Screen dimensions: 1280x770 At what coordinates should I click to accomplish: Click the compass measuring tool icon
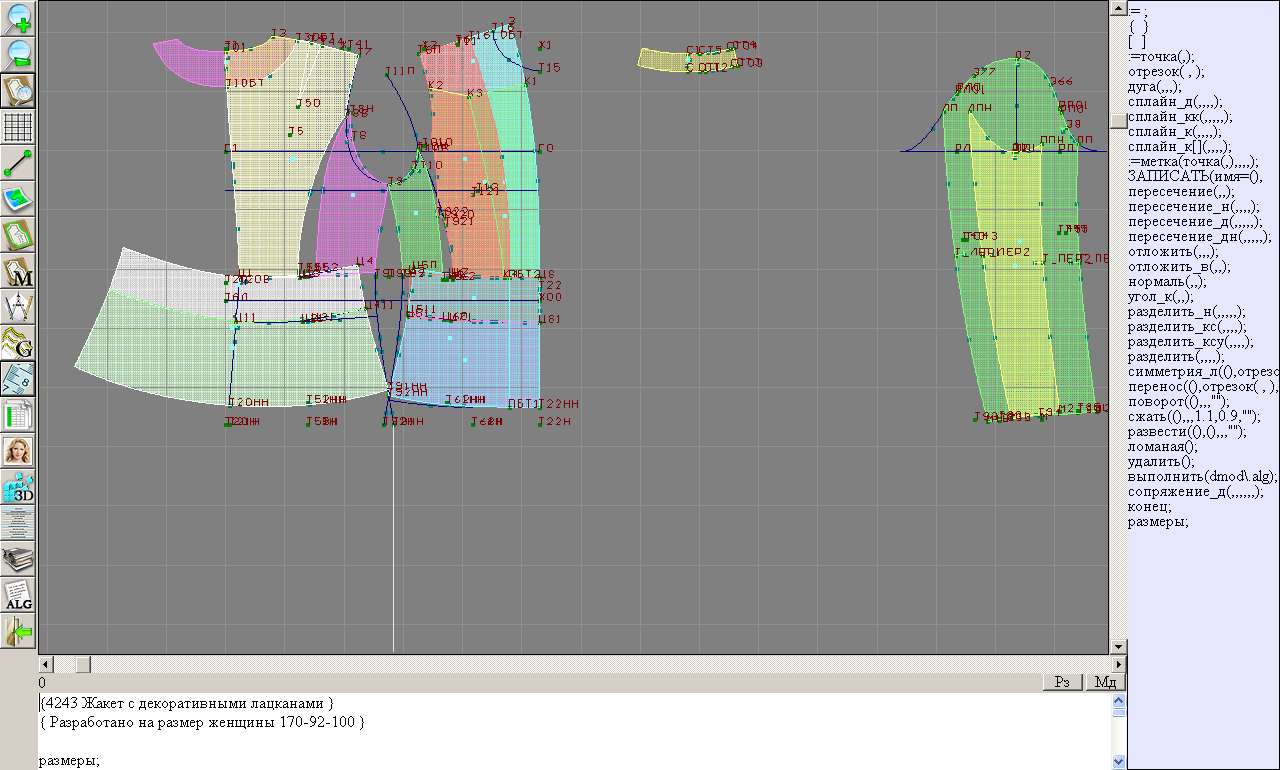click(x=19, y=307)
